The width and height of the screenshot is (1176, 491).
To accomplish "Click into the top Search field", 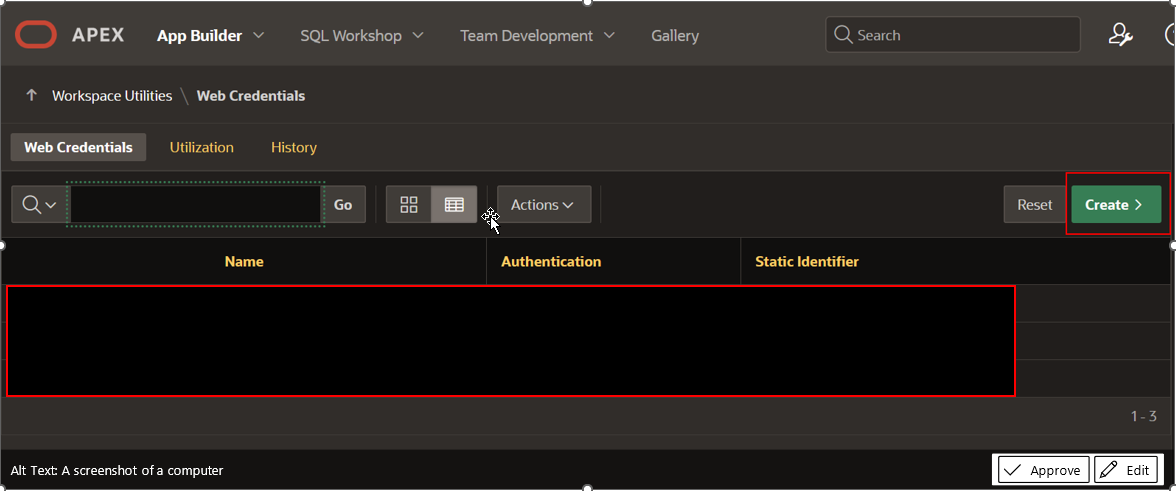I will (x=952, y=35).
